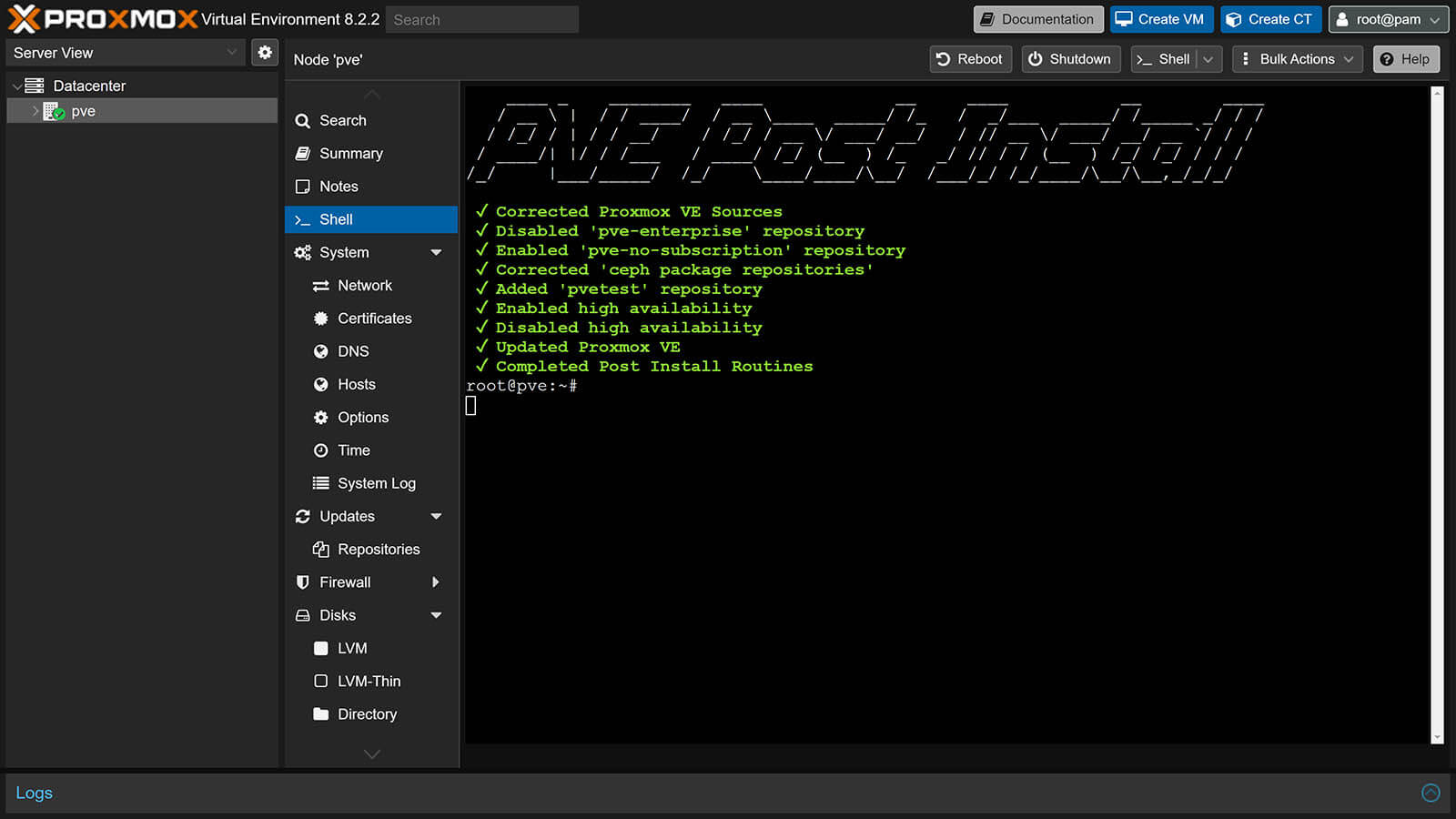The width and height of the screenshot is (1456, 819).
Task: Open the System Log icon
Action: coord(320,483)
